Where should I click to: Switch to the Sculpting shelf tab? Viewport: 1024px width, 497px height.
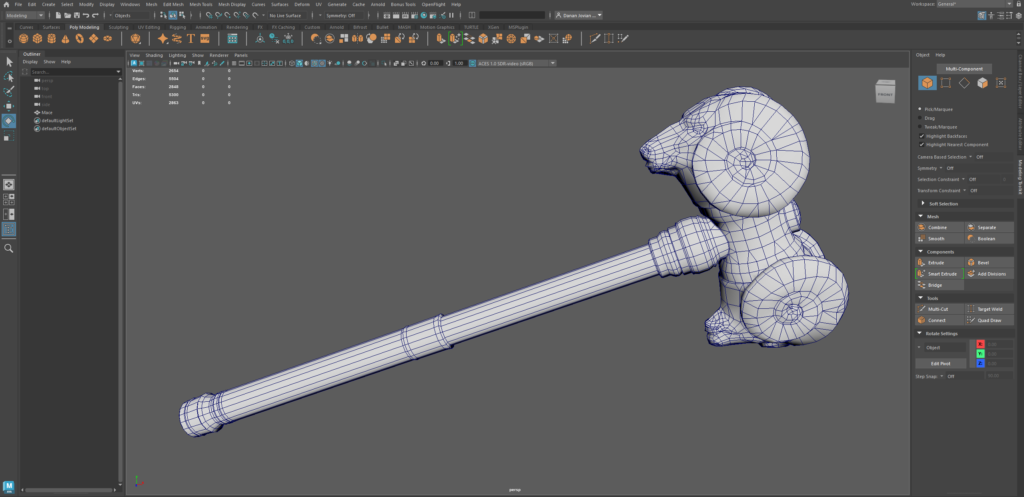pyautogui.click(x=118, y=27)
